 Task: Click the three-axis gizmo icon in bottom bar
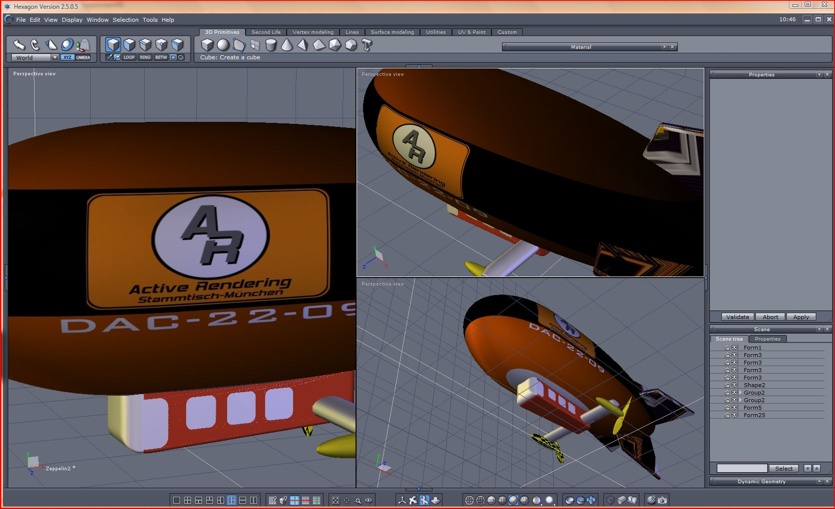(402, 500)
